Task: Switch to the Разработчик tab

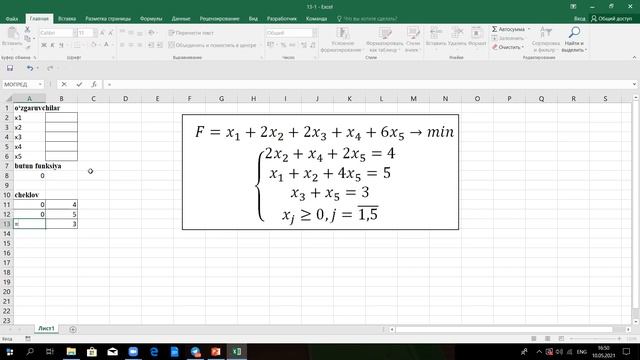Action: (x=282, y=19)
